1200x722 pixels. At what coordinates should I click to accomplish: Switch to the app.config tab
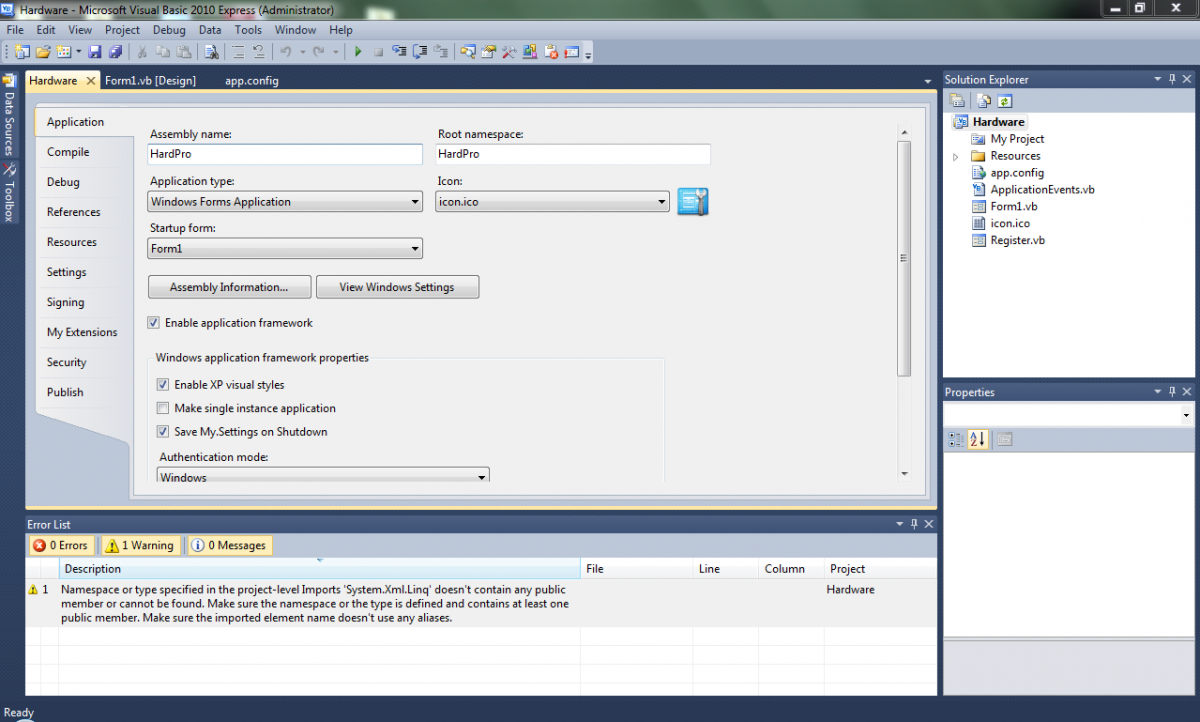coord(252,80)
